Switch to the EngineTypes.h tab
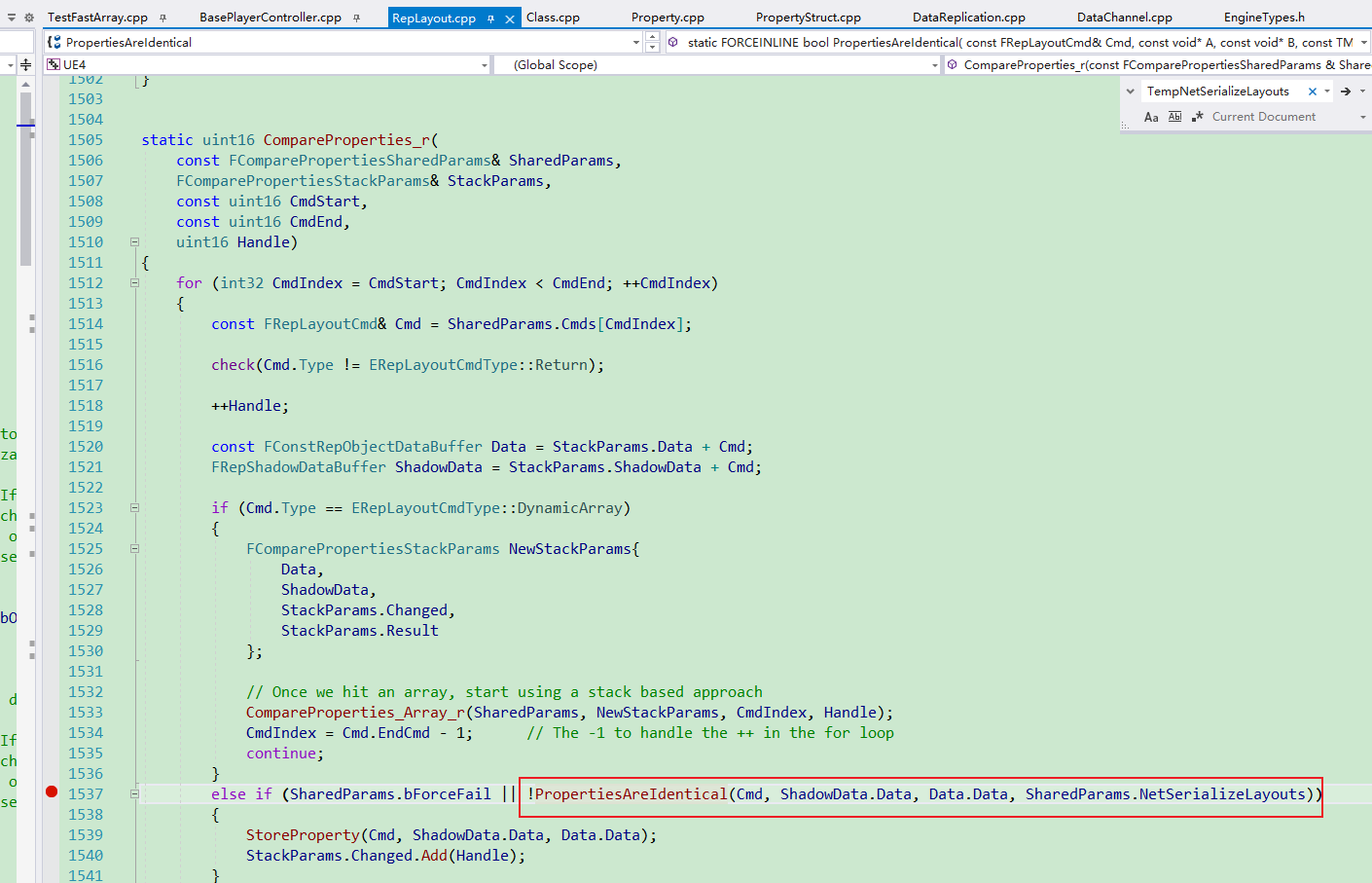The width and height of the screenshot is (1372, 883). point(1264,18)
